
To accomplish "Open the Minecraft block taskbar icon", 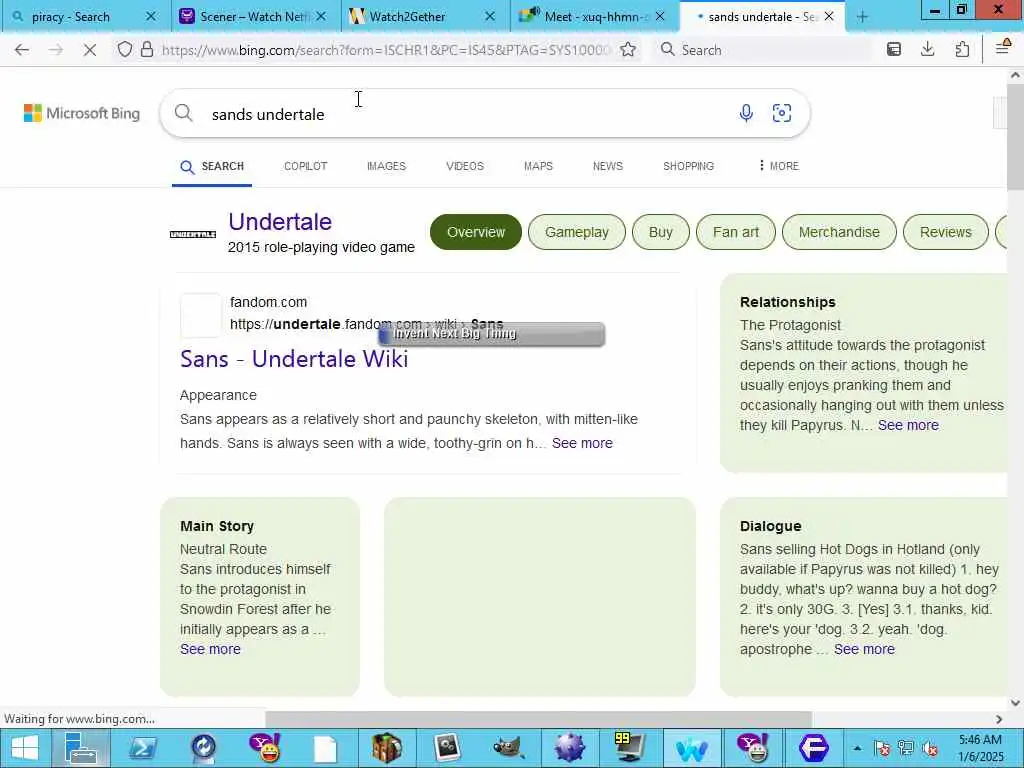I will tap(387, 748).
